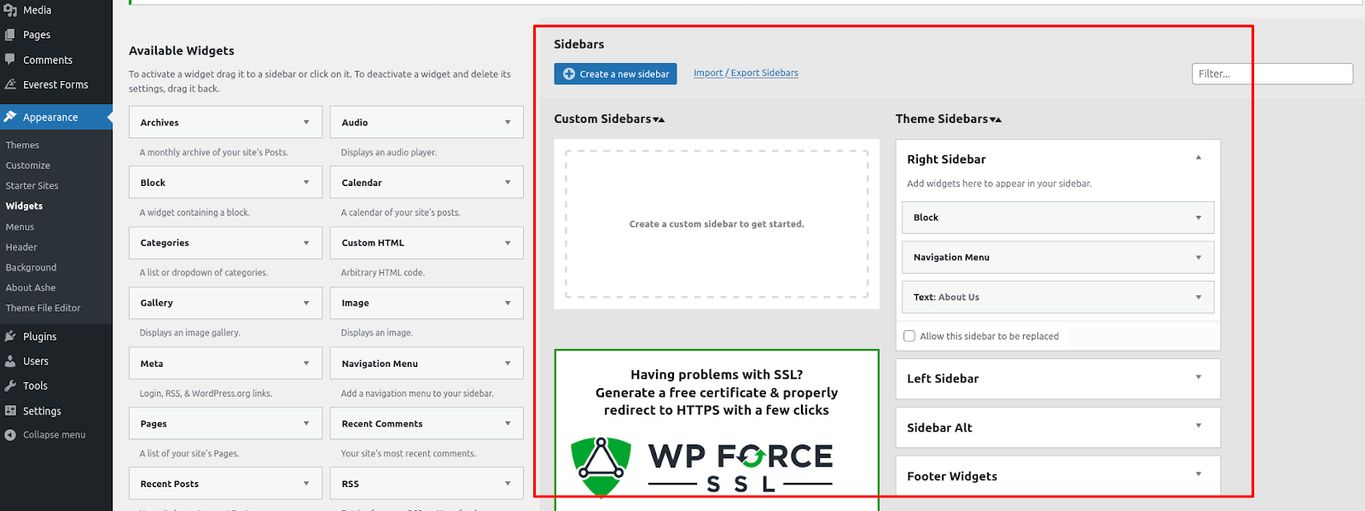Viewport: 1365px width, 511px height.
Task: Open Menus submenu item
Action: (x=20, y=227)
